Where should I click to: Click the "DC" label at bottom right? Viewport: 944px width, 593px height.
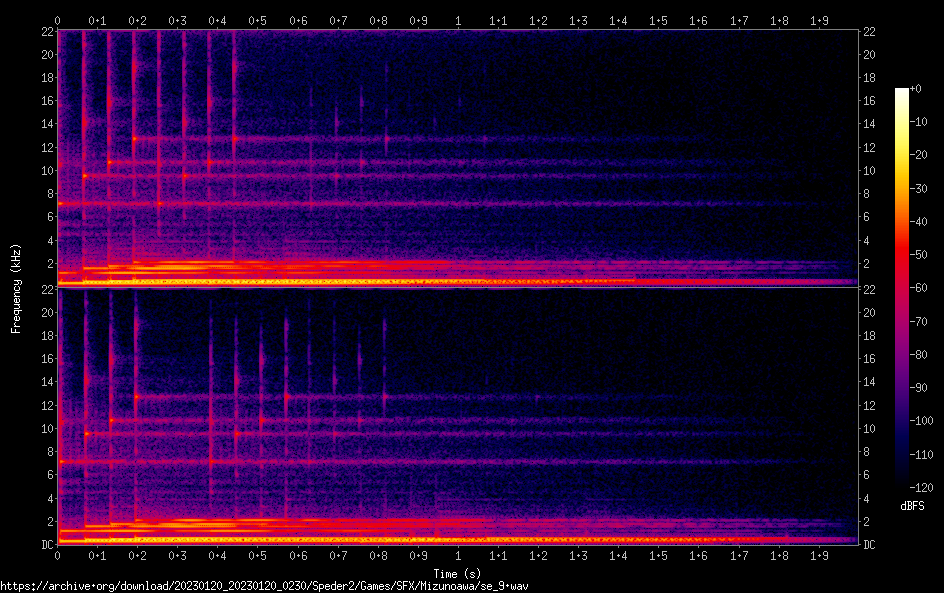pyautogui.click(x=870, y=545)
